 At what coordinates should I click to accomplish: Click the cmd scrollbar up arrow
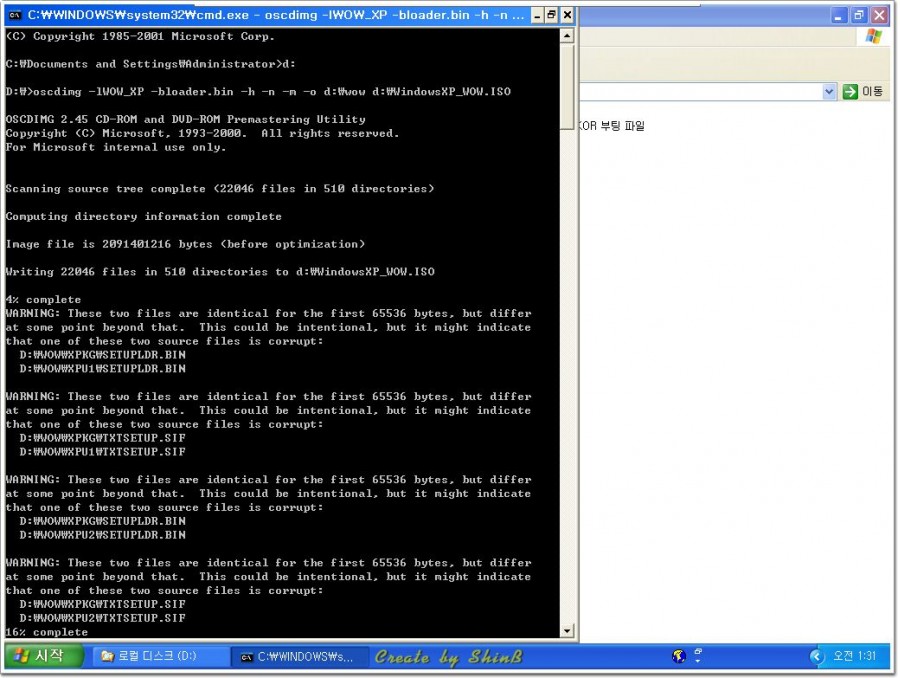coord(567,36)
